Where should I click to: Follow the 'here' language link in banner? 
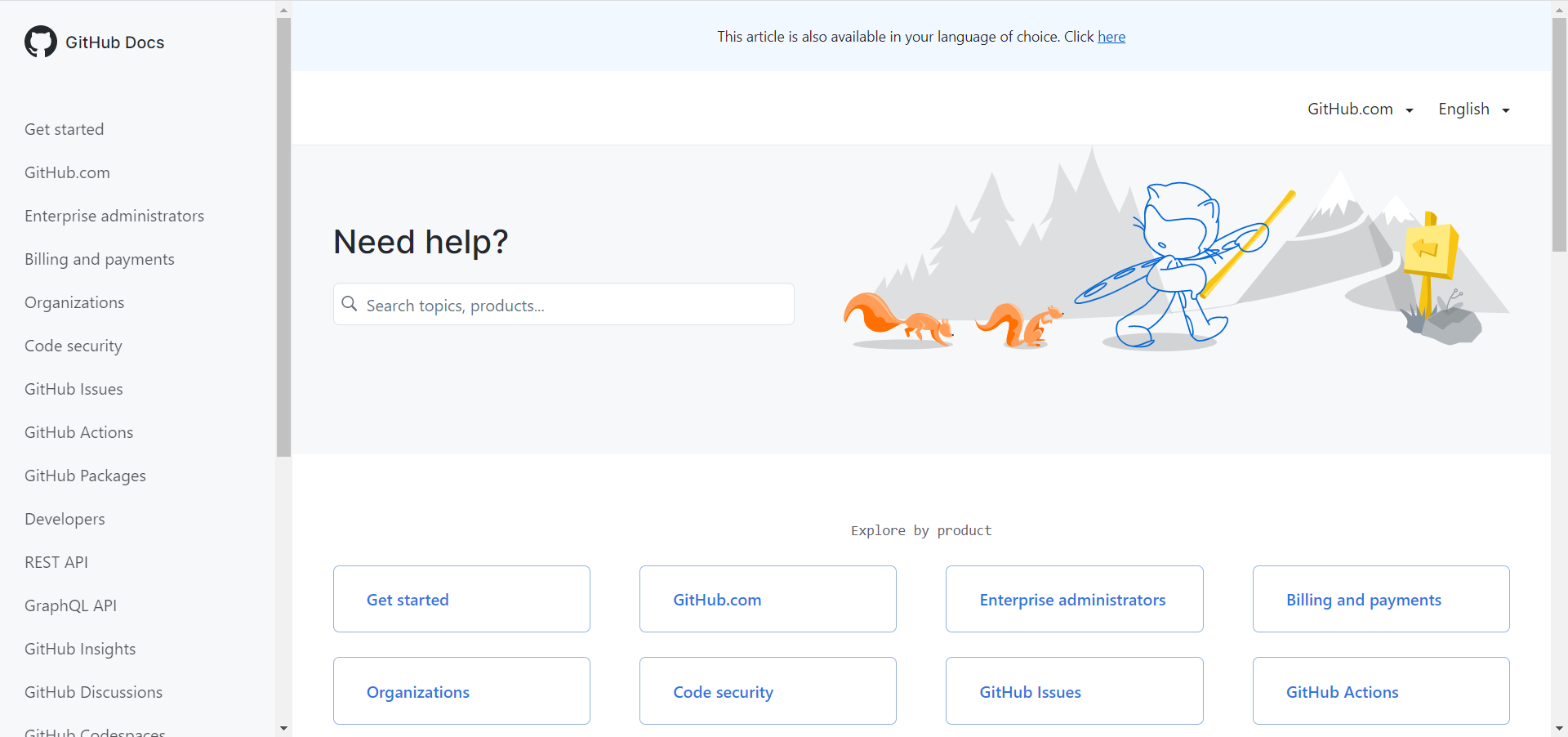point(1111,37)
